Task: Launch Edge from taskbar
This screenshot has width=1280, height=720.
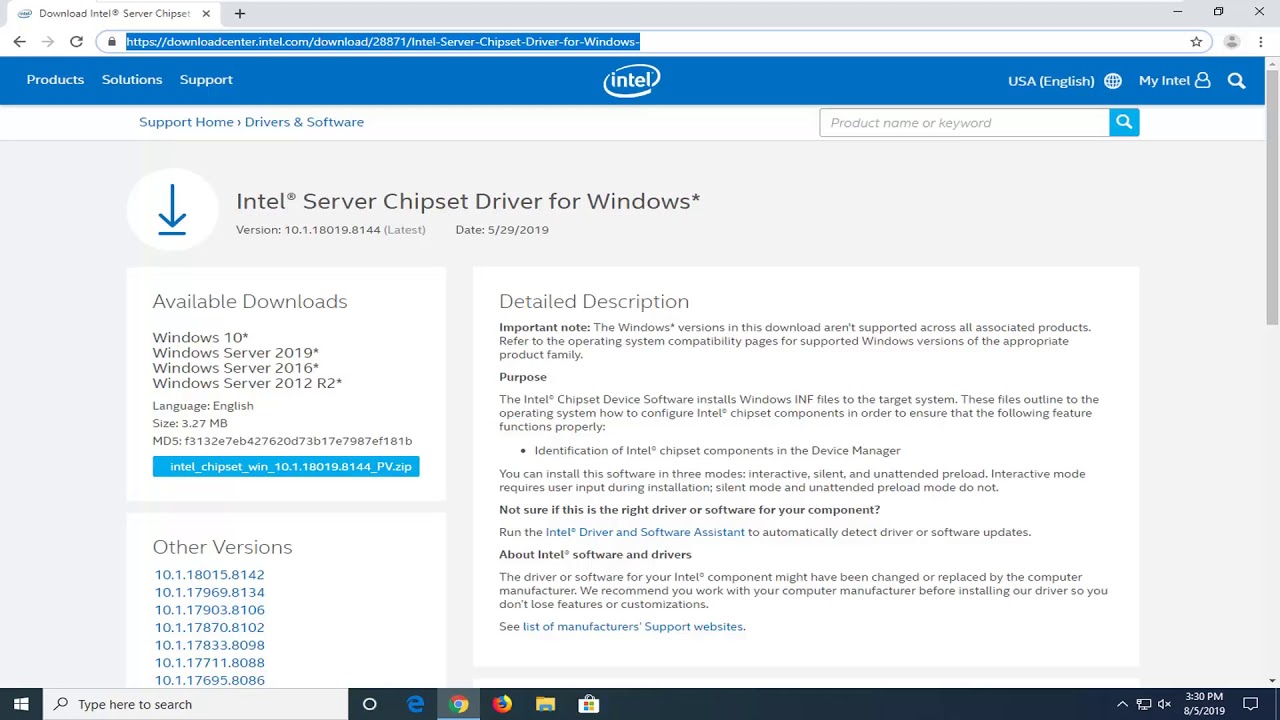Action: (x=415, y=704)
